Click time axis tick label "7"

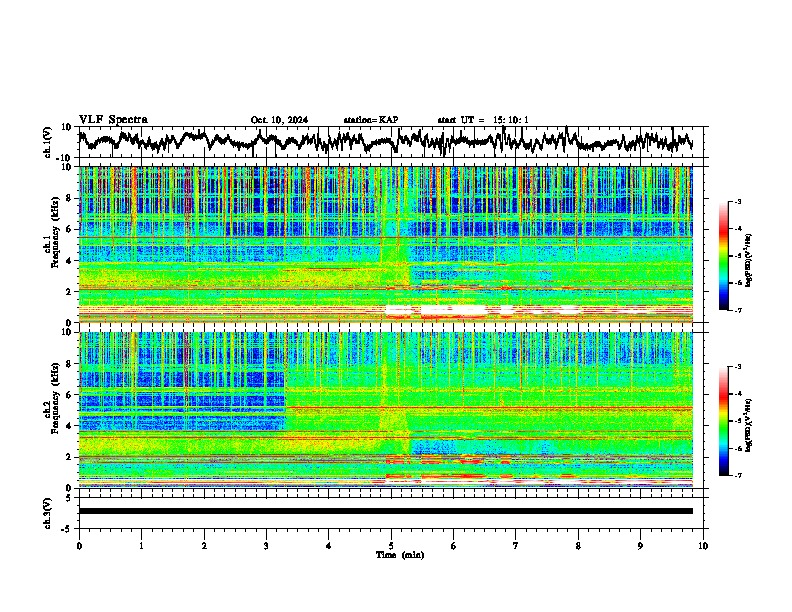point(516,546)
